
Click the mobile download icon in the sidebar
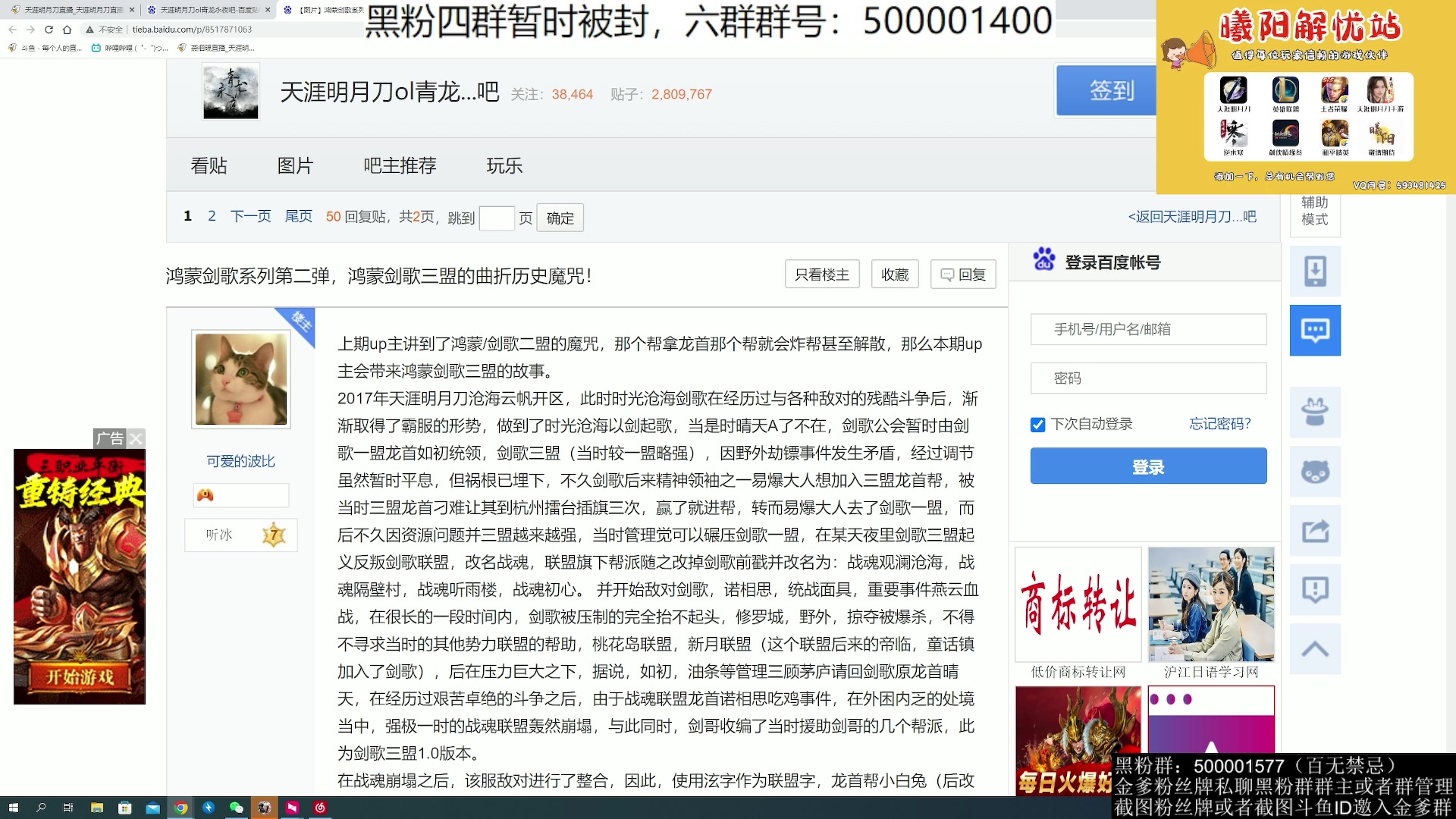pos(1314,271)
